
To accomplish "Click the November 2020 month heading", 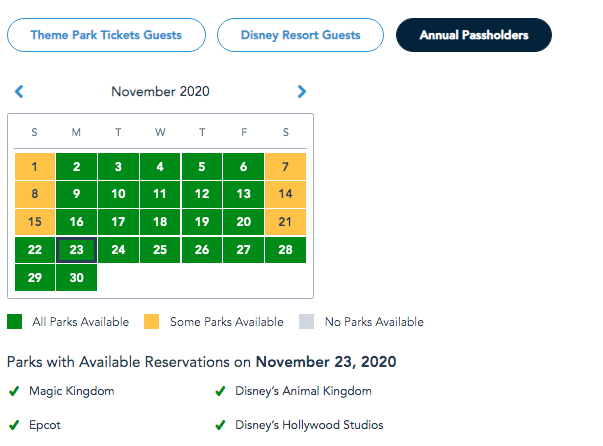I will pos(160,92).
